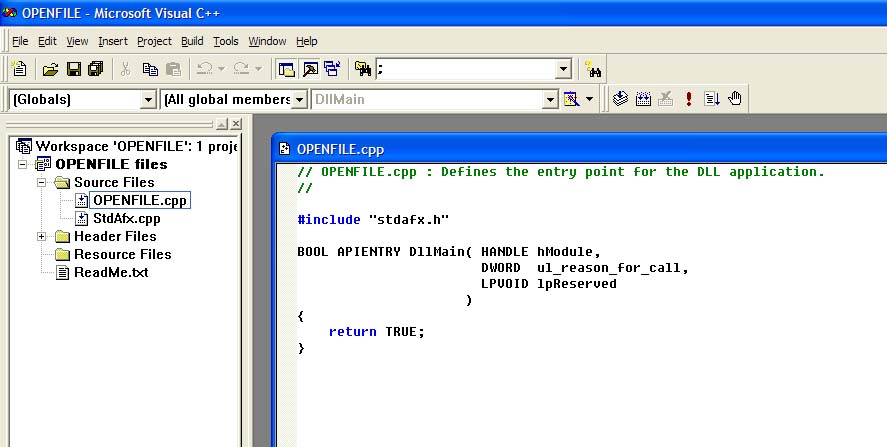Viewport: 887px width, 447px height.
Task: Click the New Text File icon
Action: pyautogui.click(x=19, y=69)
